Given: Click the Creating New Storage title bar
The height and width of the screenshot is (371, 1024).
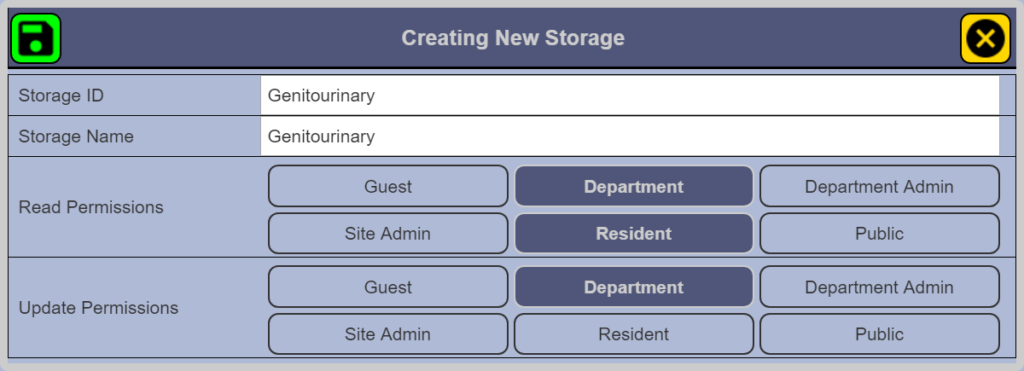Looking at the screenshot, I should [x=513, y=38].
